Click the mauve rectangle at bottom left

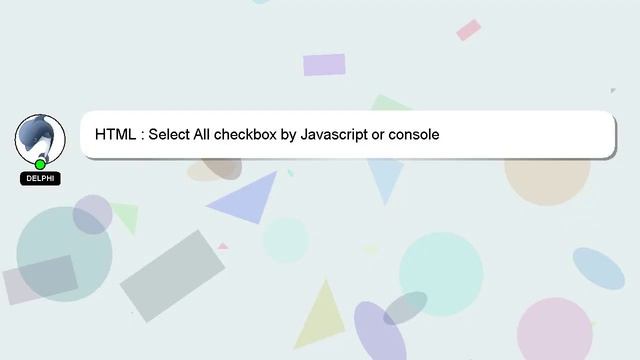[x=40, y=280]
